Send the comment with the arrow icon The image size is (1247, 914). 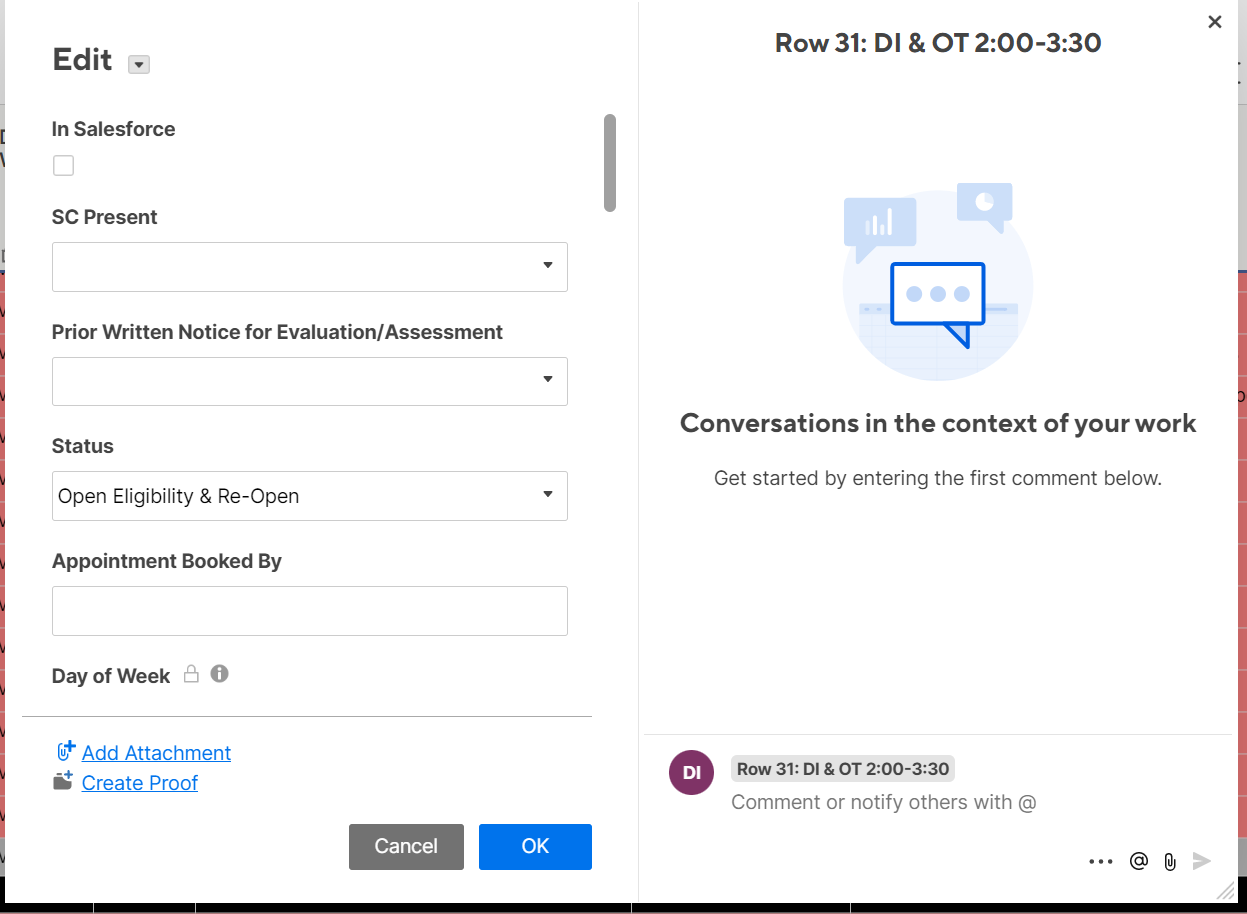pos(1201,861)
